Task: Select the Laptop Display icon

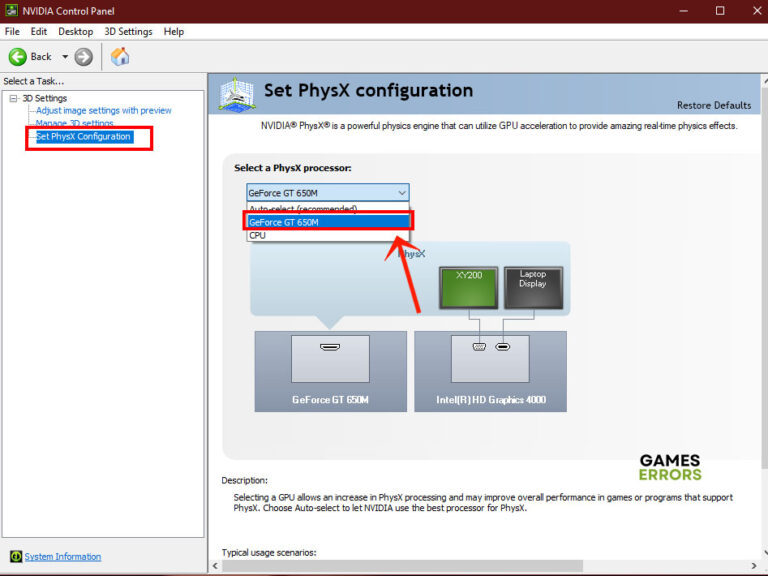Action: (533, 286)
